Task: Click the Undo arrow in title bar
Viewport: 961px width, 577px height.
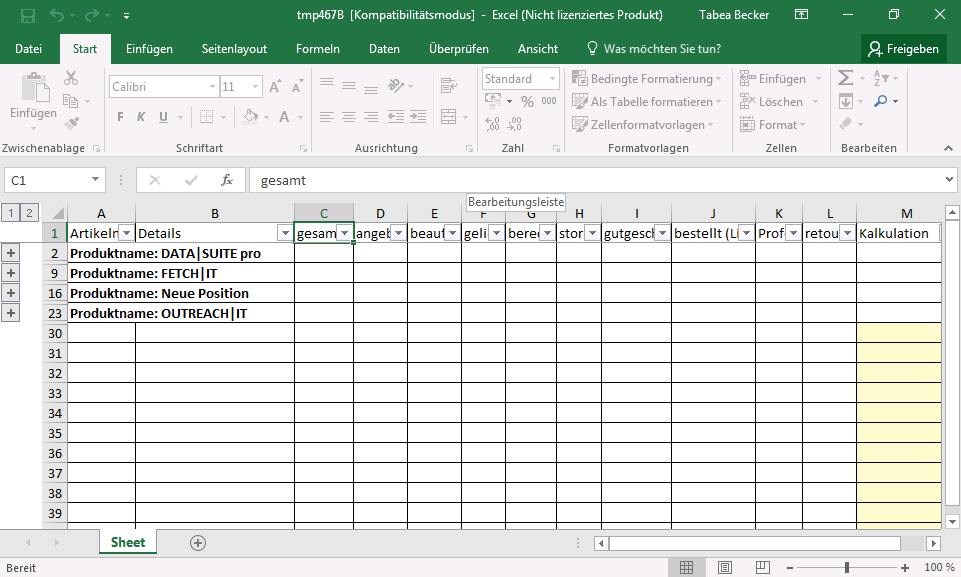Action: point(56,15)
